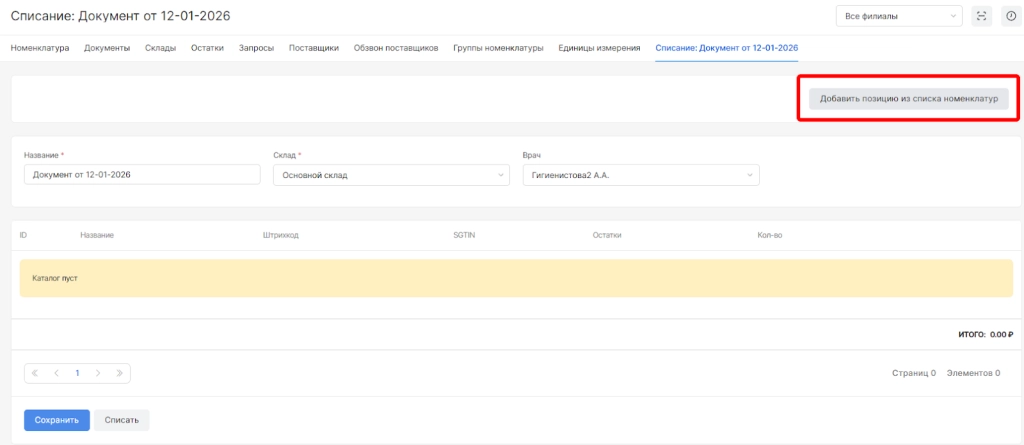1024x445 pixels.
Task: Expand the Склад dropdown
Action: point(390,175)
